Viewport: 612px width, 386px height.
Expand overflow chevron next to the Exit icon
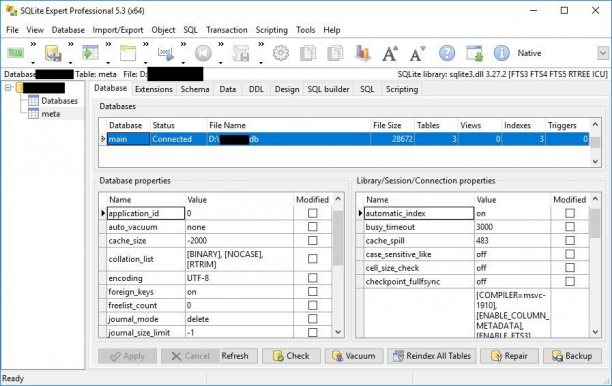33,44
